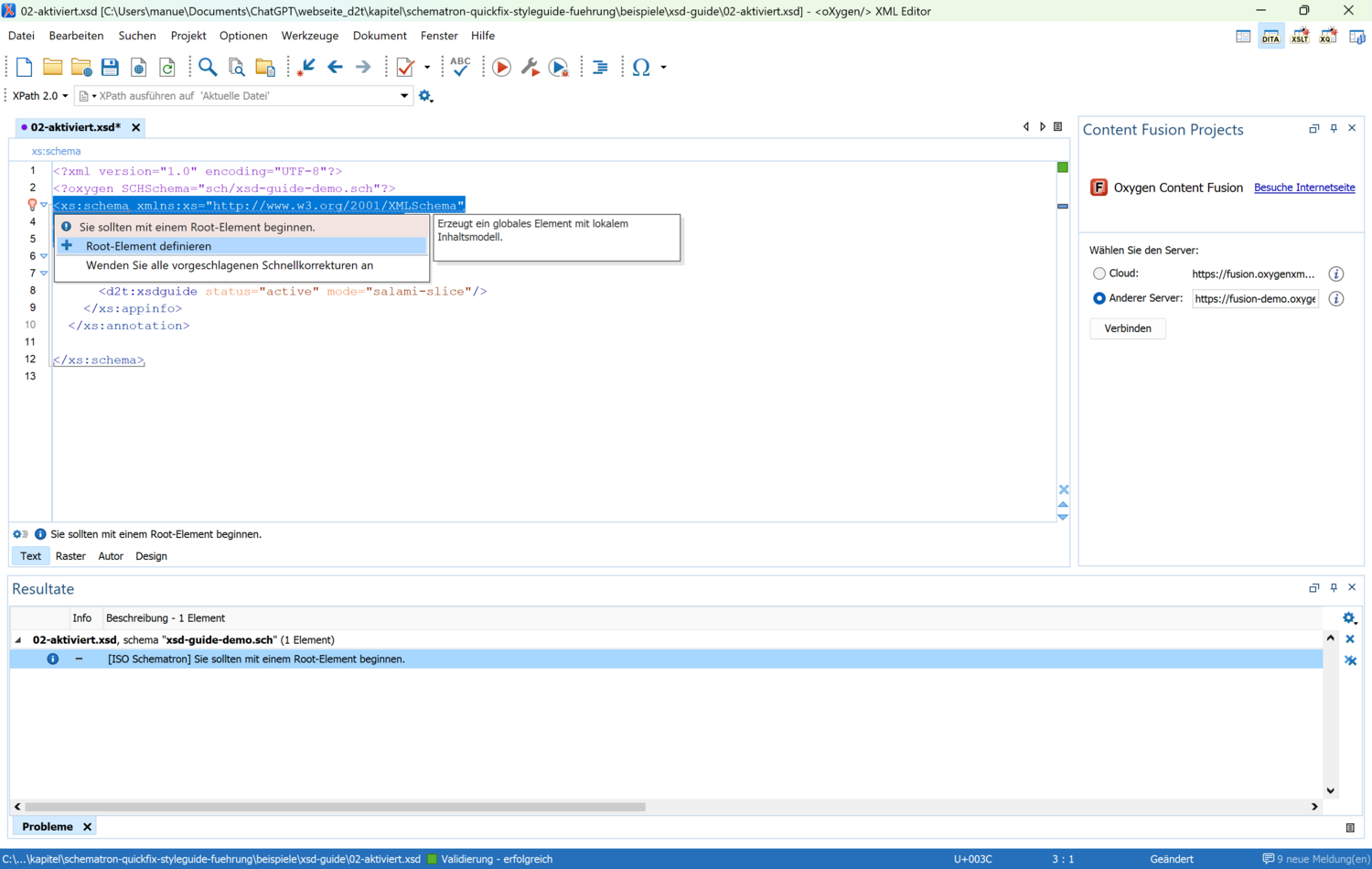
Task: Go forward with the right arrow icon
Action: [363, 67]
